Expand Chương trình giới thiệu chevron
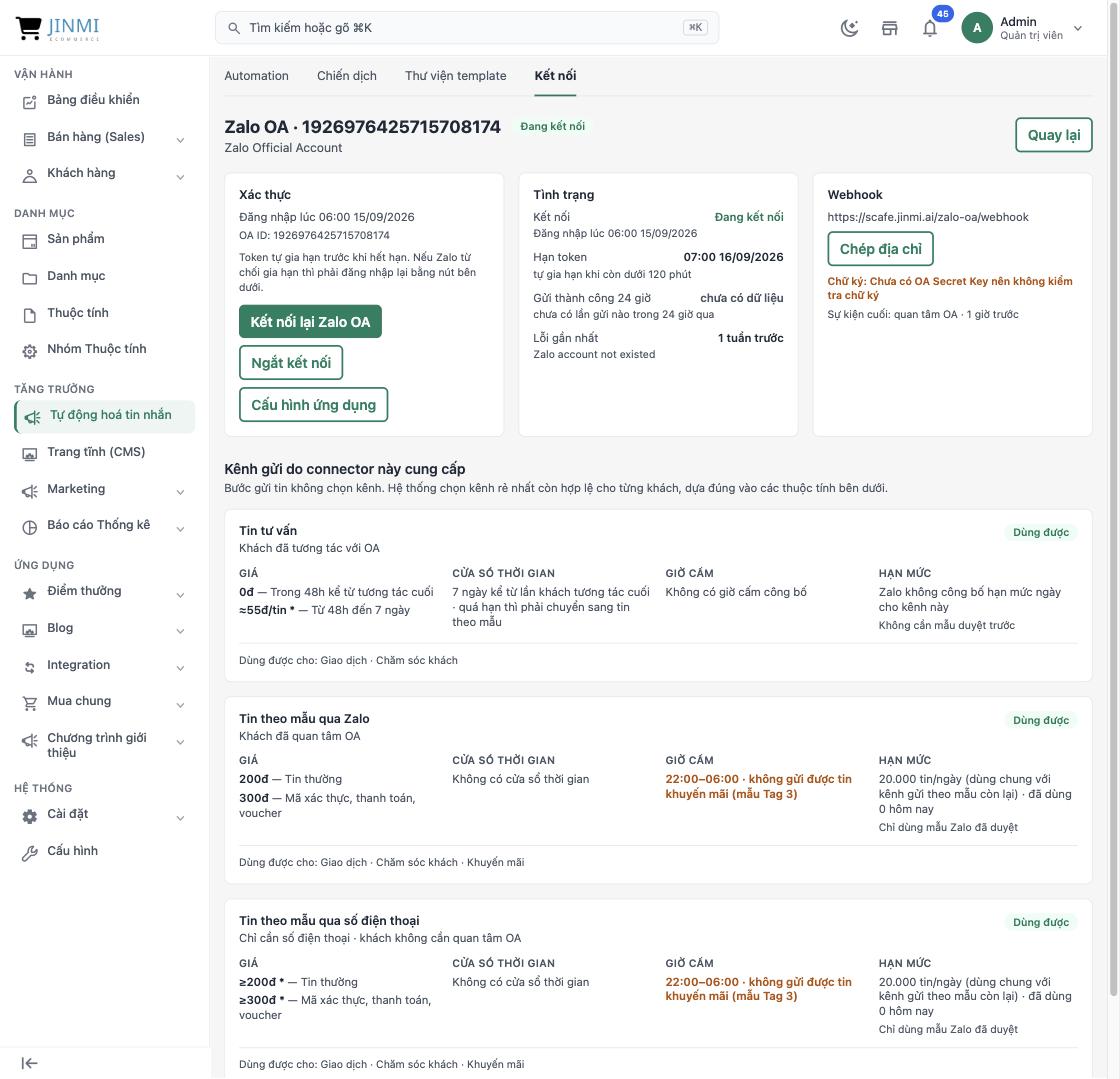This screenshot has height=1079, width=1120. tap(181, 742)
